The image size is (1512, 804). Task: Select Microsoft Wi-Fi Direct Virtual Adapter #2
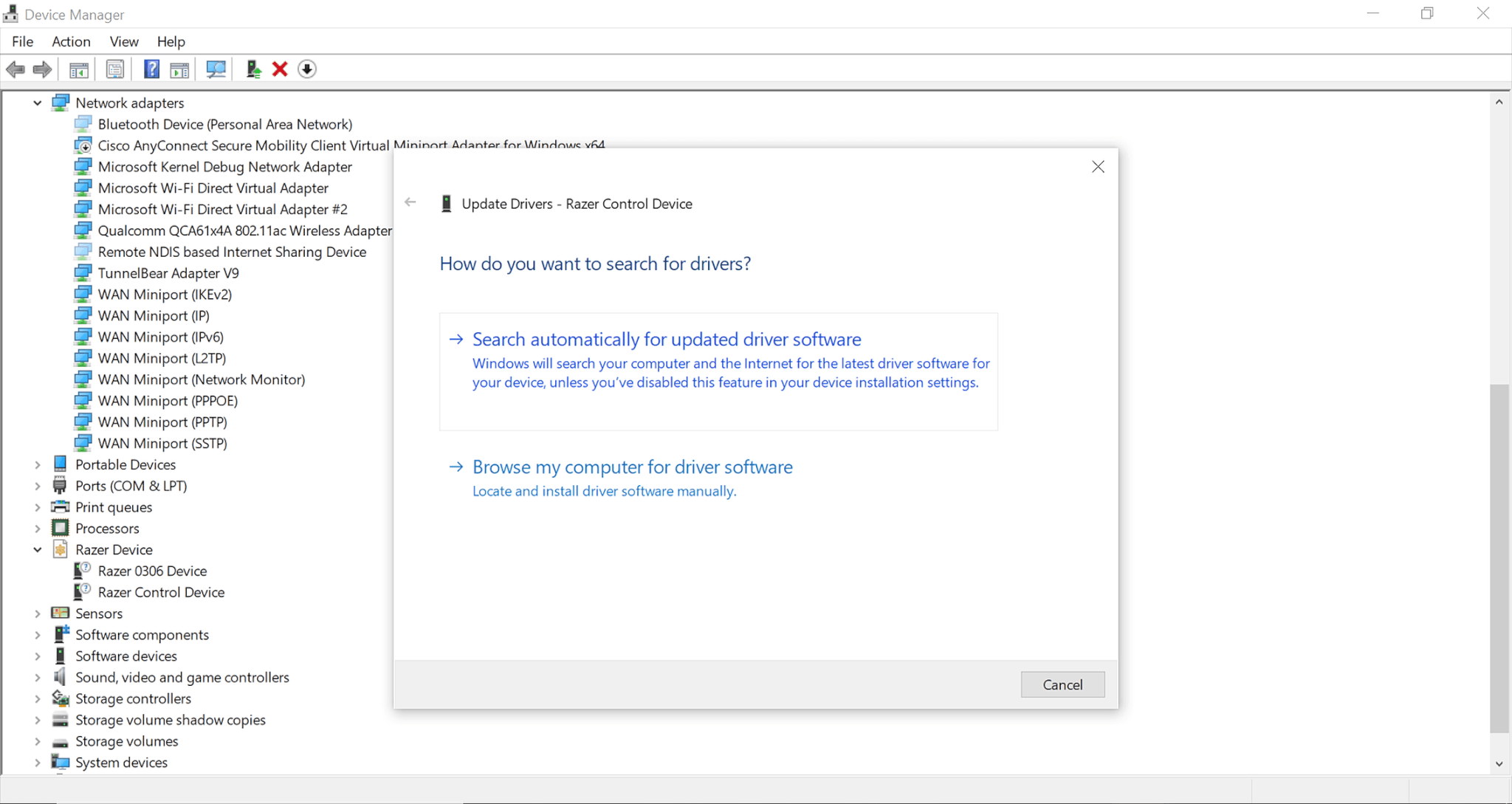(222, 209)
